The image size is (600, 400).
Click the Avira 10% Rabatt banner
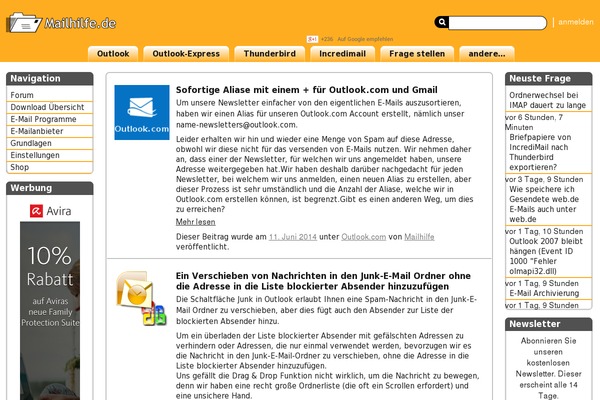coord(50,310)
